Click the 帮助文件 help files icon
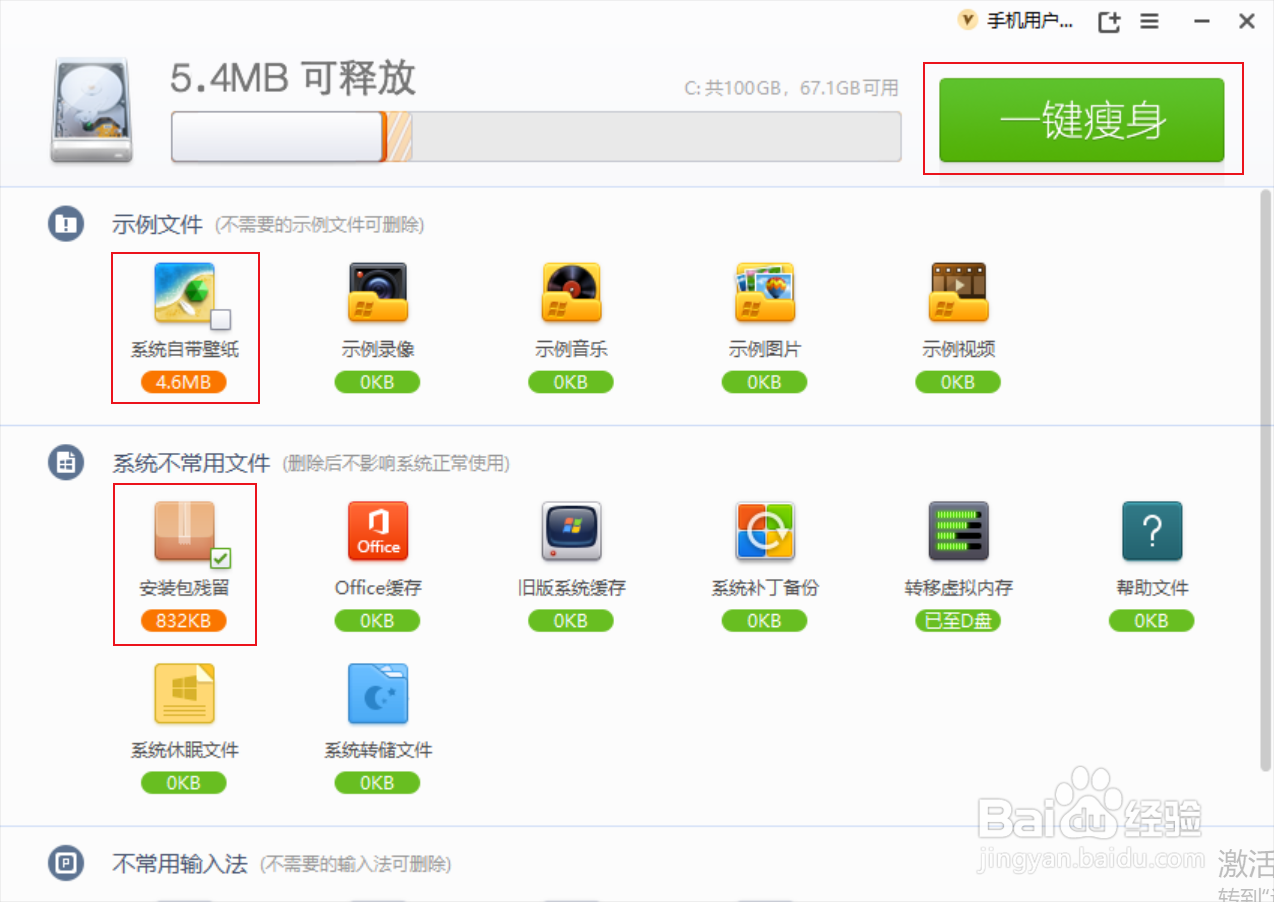Image resolution: width=1274 pixels, height=902 pixels. coord(1151,531)
